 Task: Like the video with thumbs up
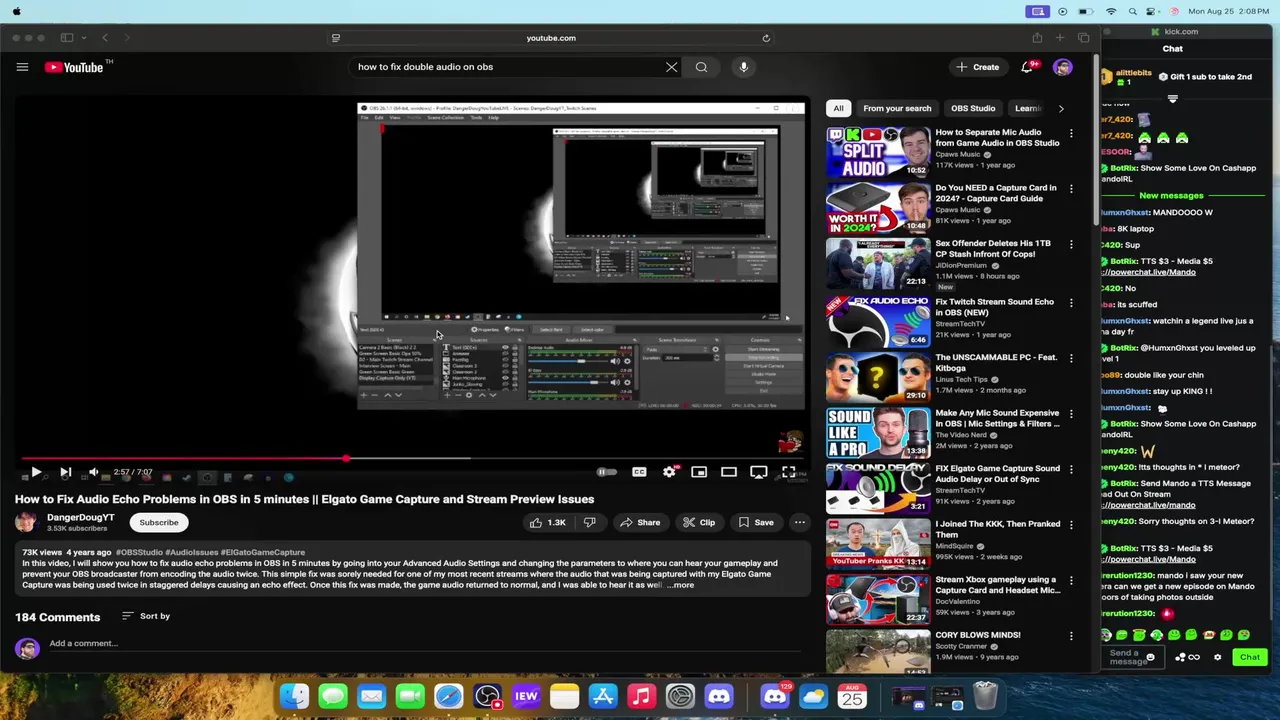tap(548, 522)
